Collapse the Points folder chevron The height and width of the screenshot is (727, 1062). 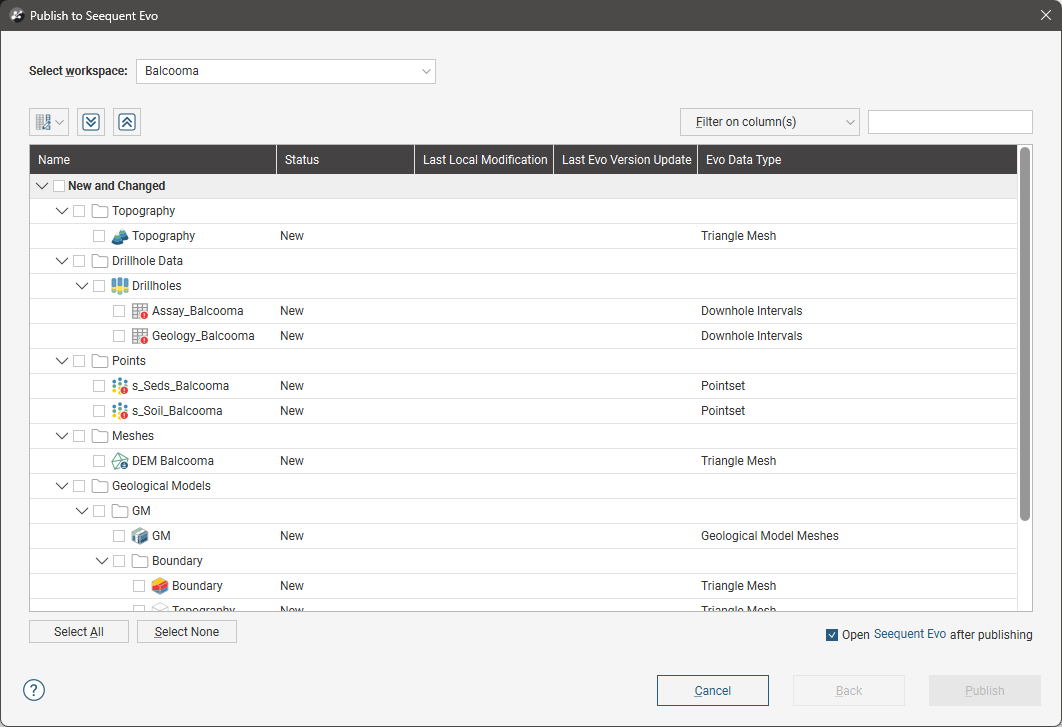(62, 361)
